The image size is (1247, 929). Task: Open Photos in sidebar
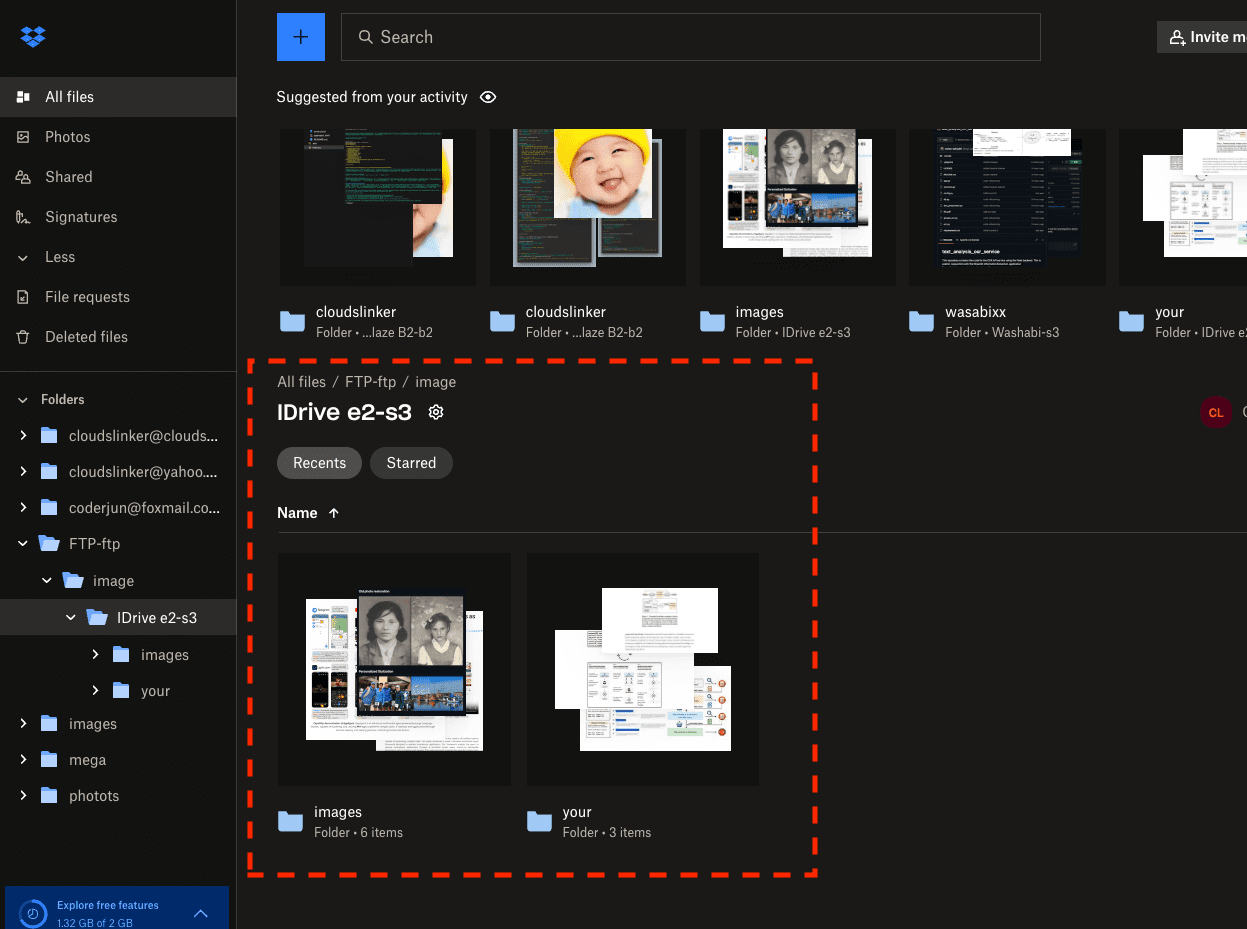[x=118, y=137]
